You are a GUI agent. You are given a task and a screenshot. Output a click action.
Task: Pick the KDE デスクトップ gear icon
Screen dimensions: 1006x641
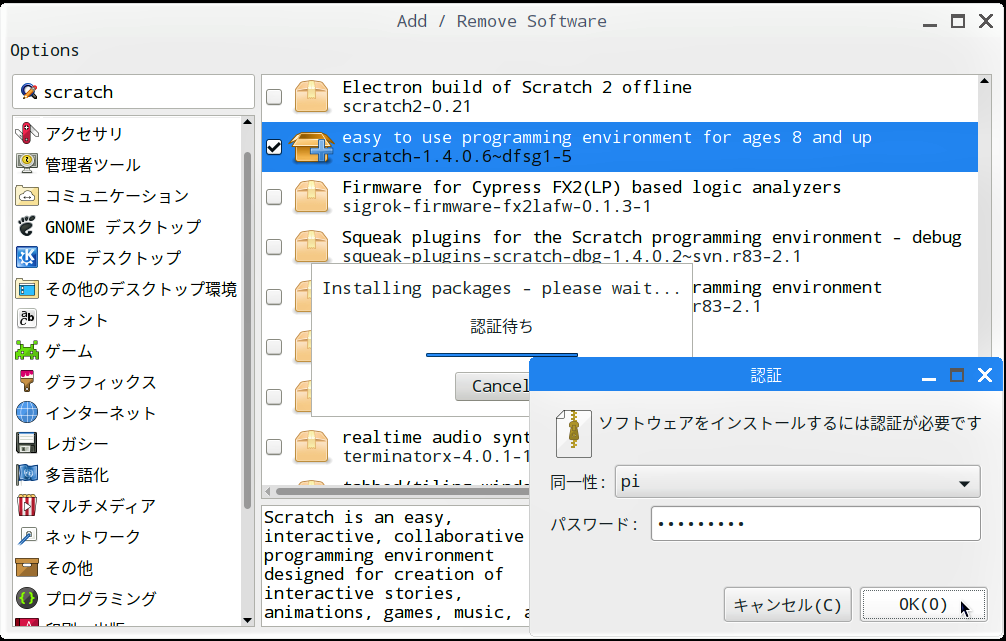click(x=26, y=257)
